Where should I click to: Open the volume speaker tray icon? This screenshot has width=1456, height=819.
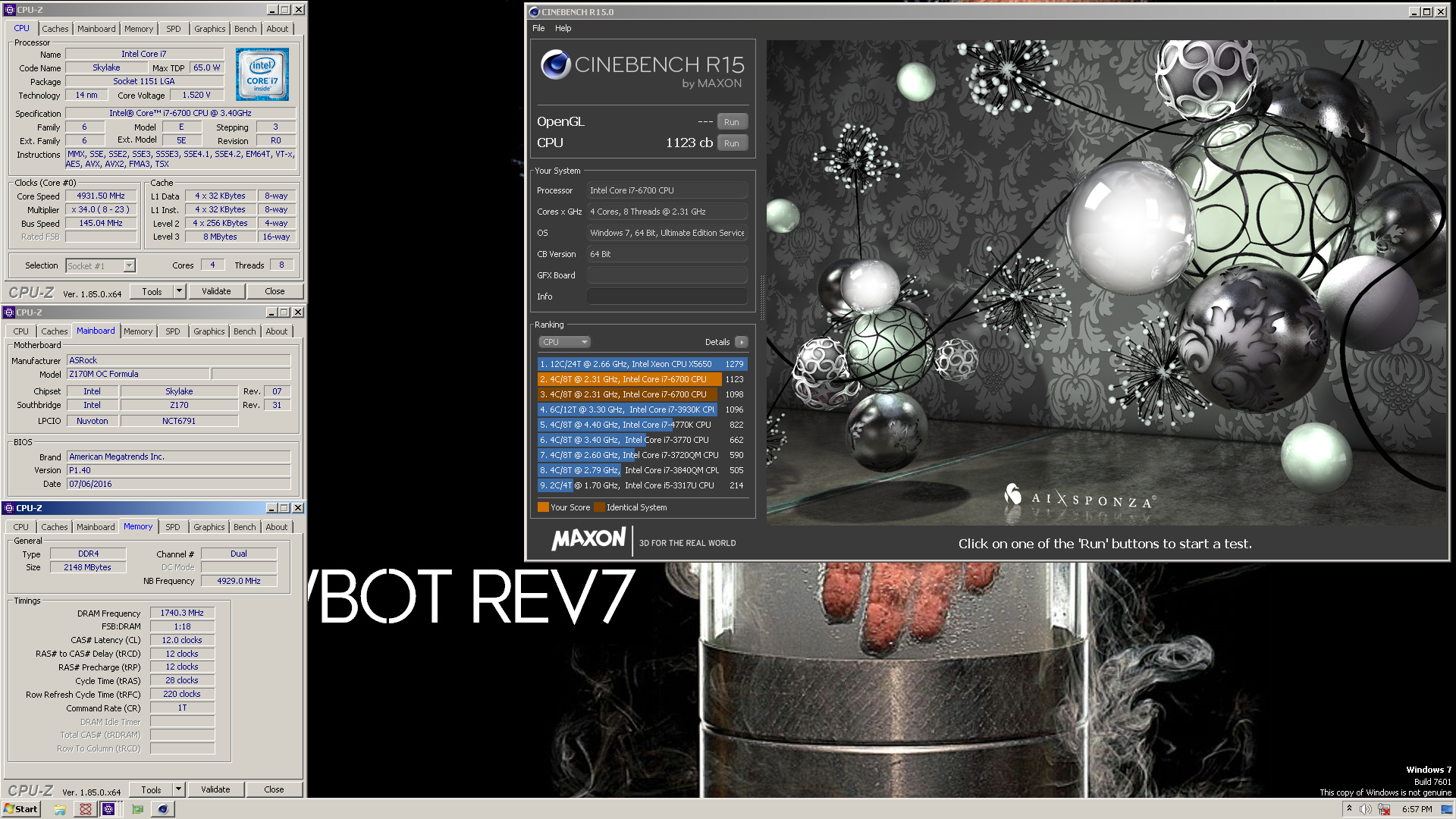(x=1365, y=809)
